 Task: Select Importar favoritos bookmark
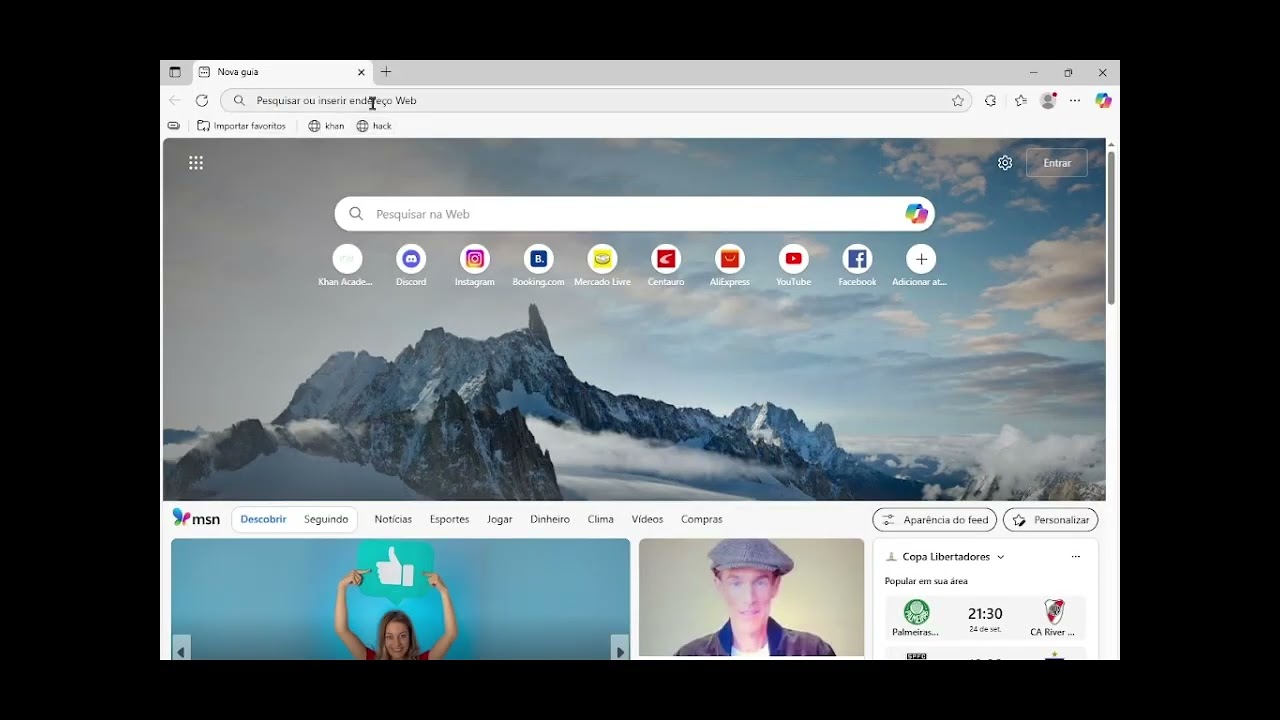coord(241,126)
